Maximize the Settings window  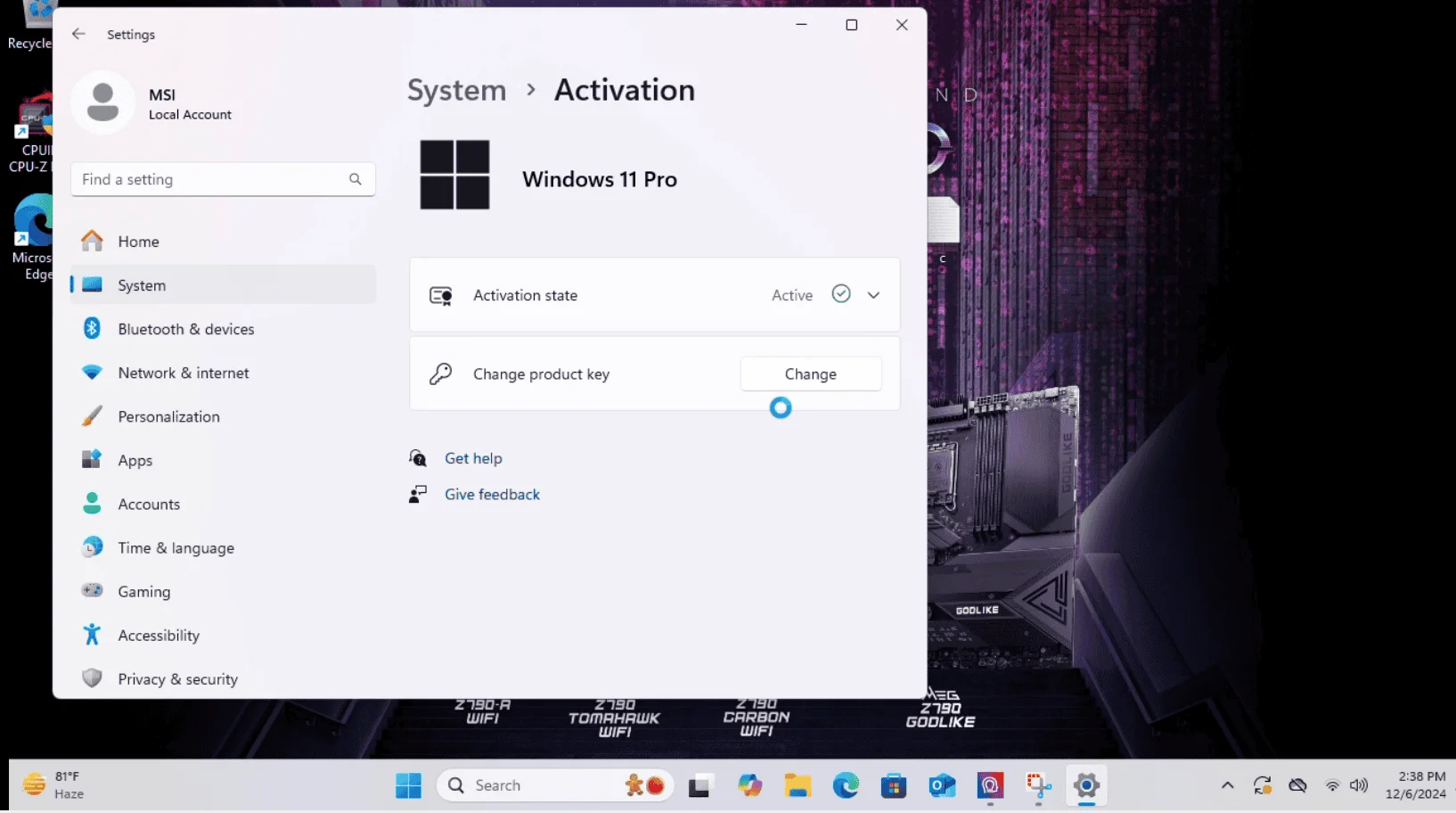(x=851, y=25)
